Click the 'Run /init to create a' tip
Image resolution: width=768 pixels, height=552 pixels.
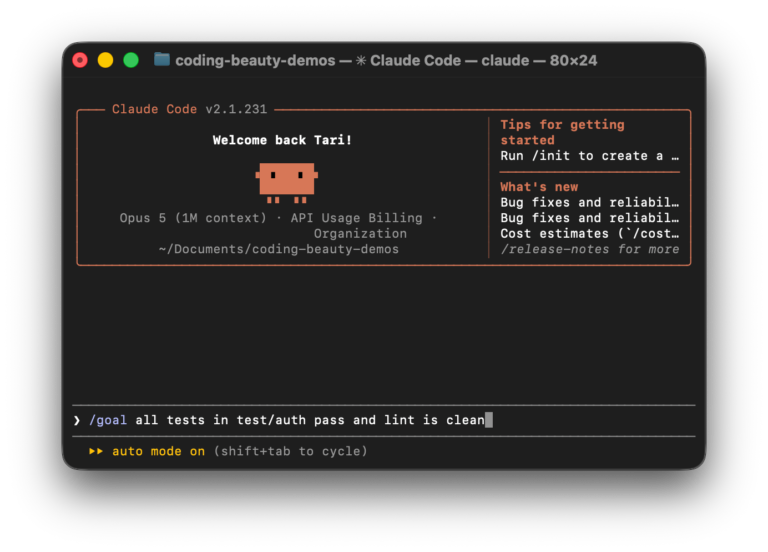[x=590, y=156]
